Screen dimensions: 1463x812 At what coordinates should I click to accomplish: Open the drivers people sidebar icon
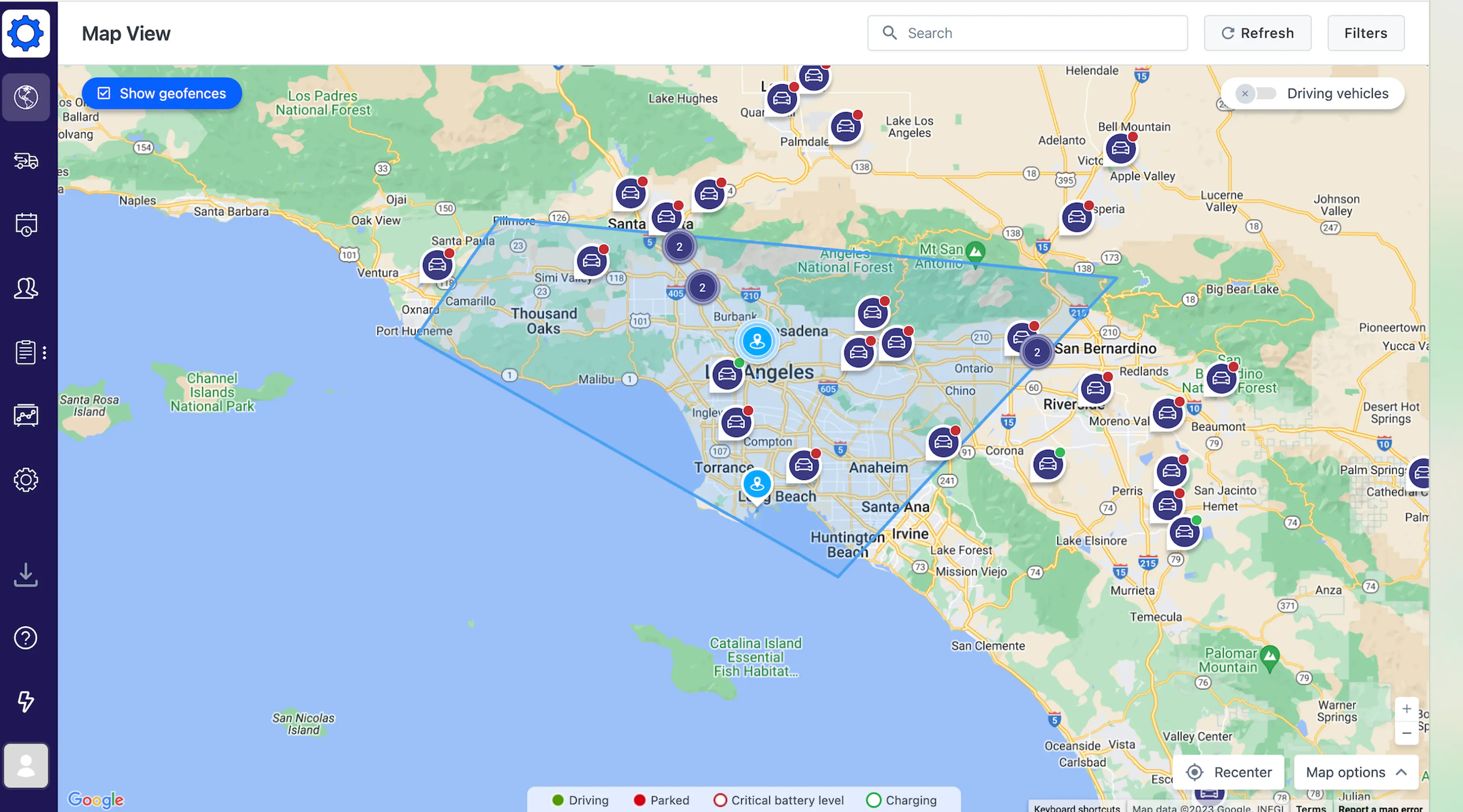[x=26, y=288]
